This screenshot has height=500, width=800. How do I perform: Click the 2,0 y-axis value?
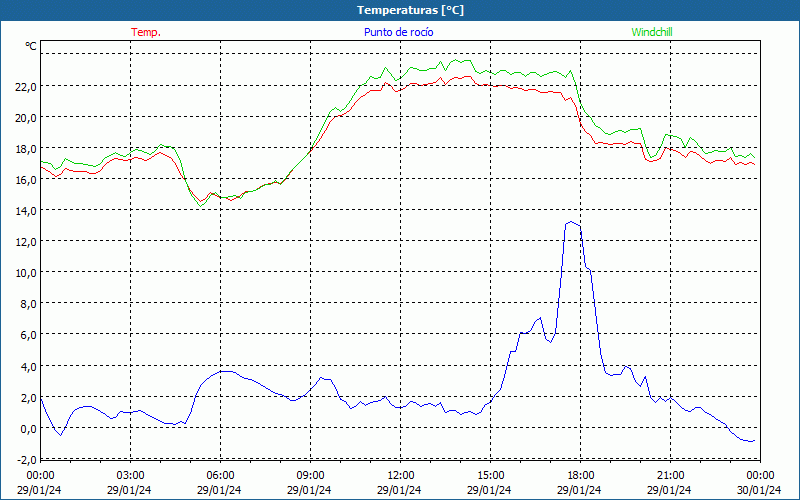coord(28,397)
